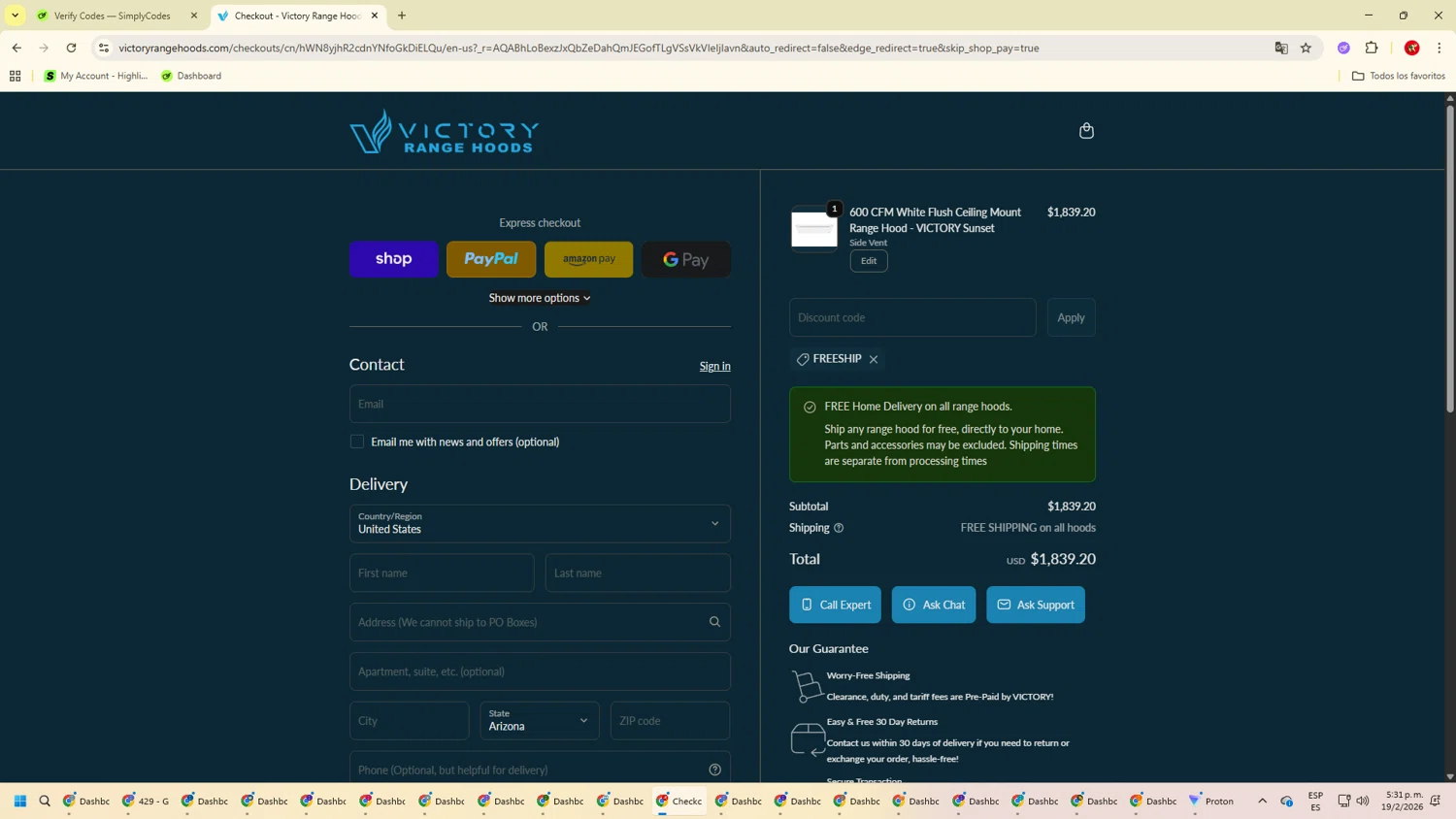
Task: Open the browser profile avatar
Action: [x=1412, y=48]
